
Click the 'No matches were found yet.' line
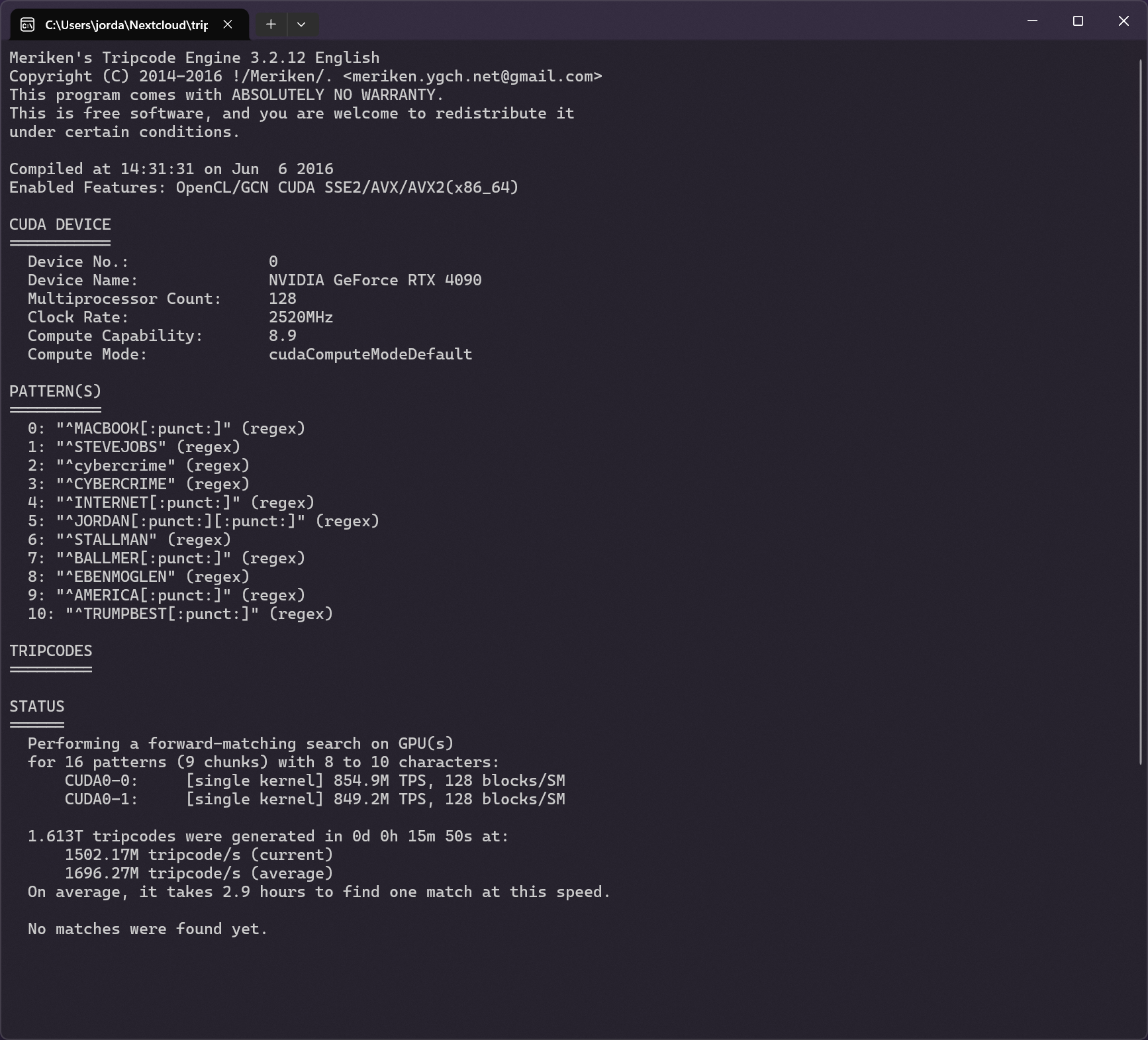coord(148,929)
